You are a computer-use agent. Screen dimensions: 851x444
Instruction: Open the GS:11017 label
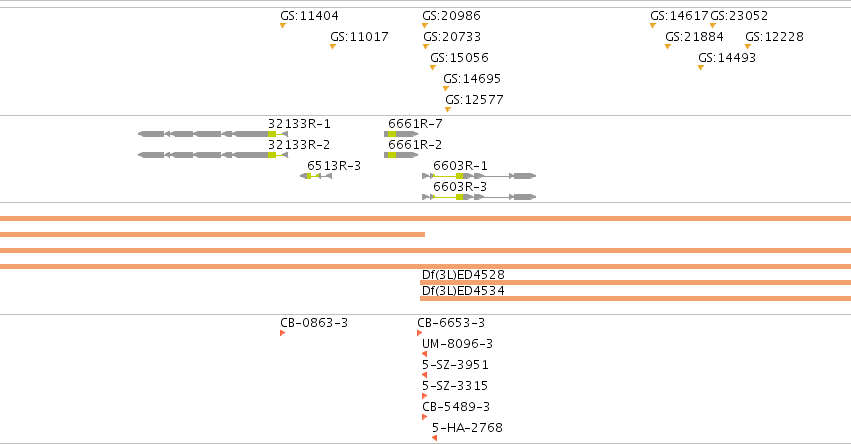click(x=359, y=37)
